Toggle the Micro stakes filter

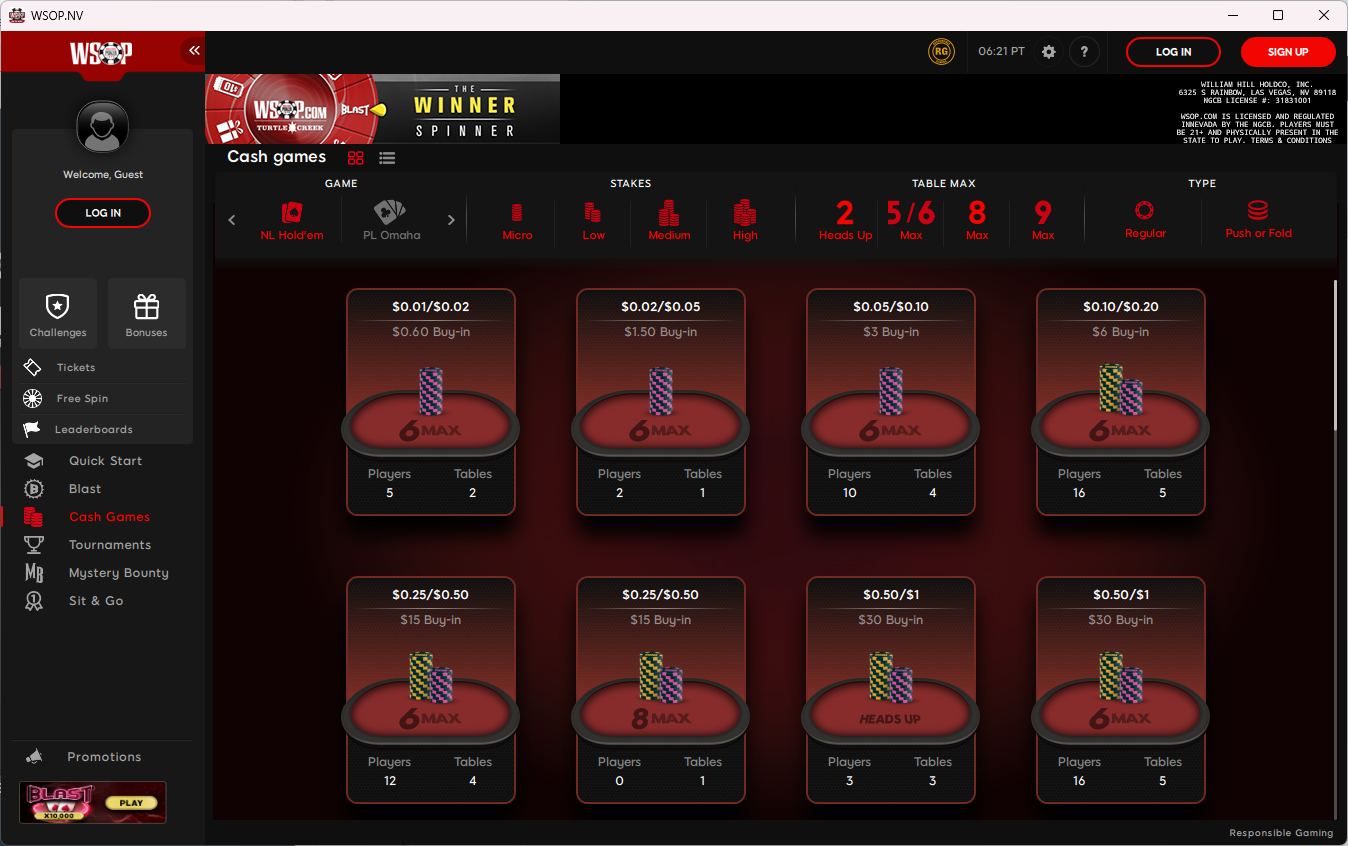[x=517, y=221]
